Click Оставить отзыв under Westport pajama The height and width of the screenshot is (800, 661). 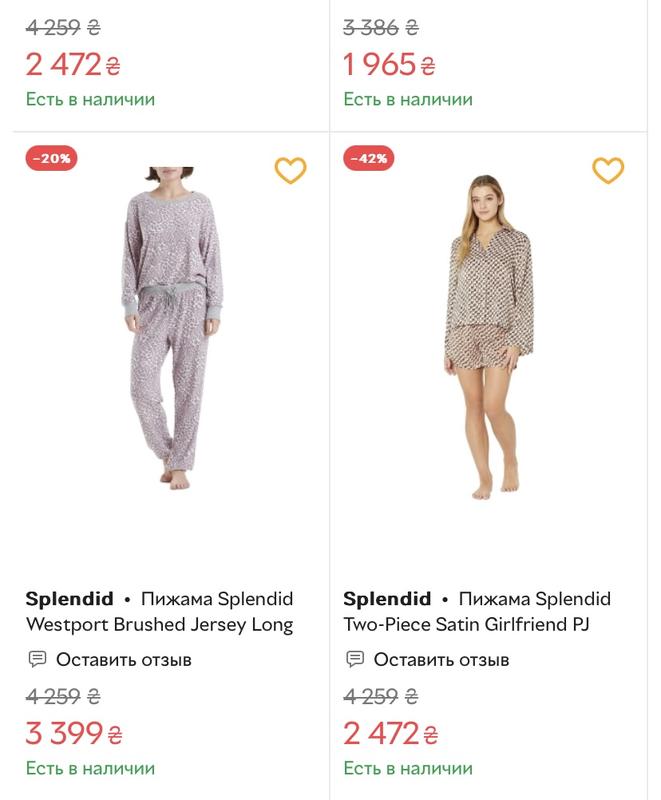123,660
